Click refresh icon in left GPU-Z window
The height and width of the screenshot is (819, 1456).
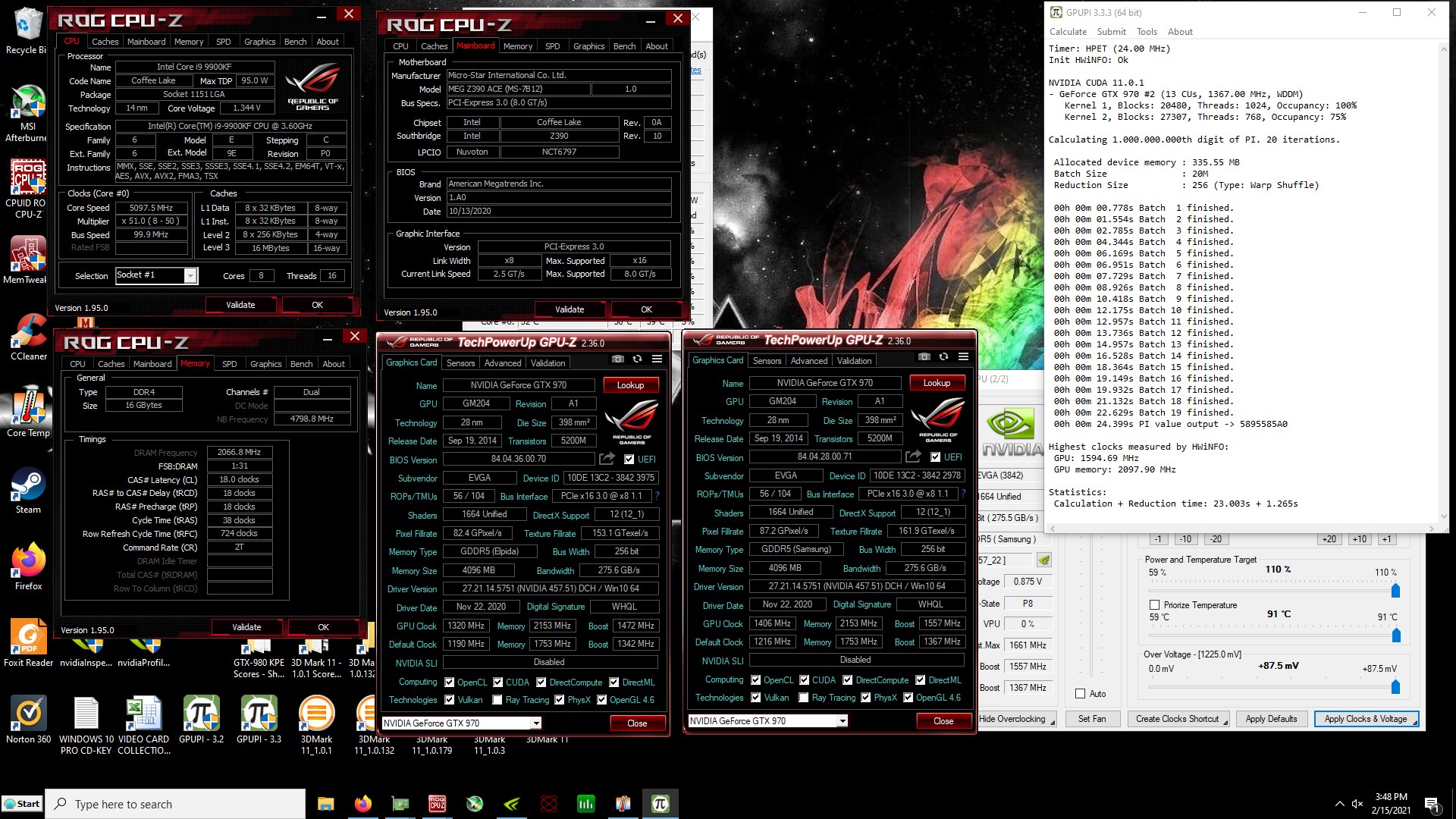pyautogui.click(x=638, y=359)
